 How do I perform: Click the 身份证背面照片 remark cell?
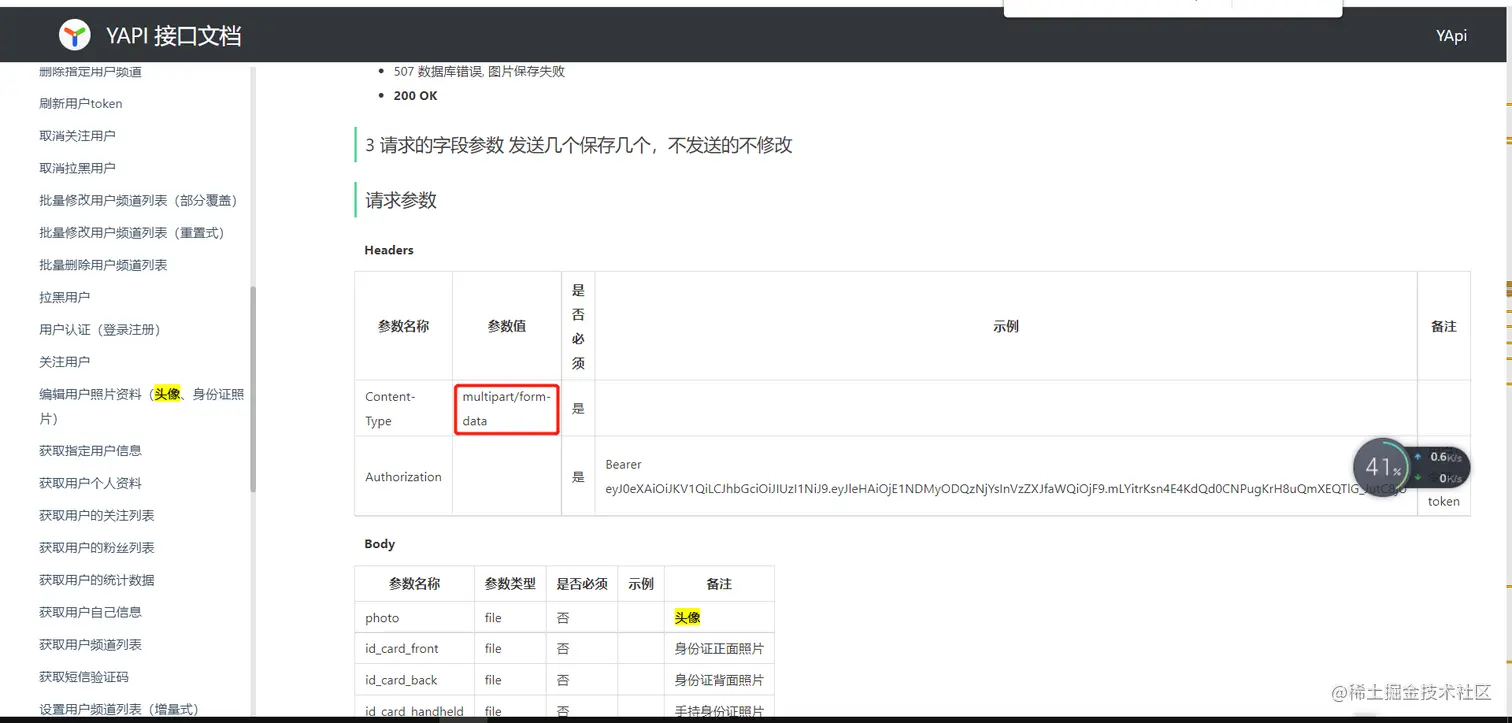pyautogui.click(x=719, y=680)
